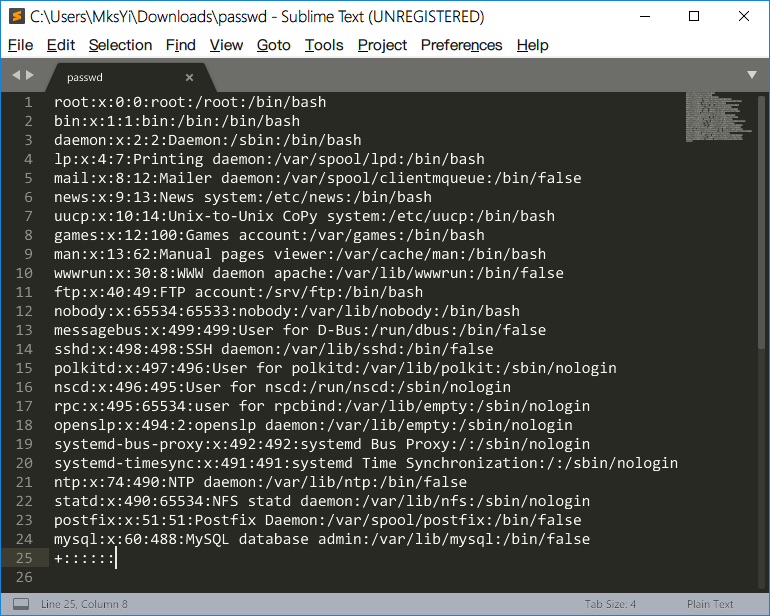Click the next tab arrow

pyautogui.click(x=30, y=75)
